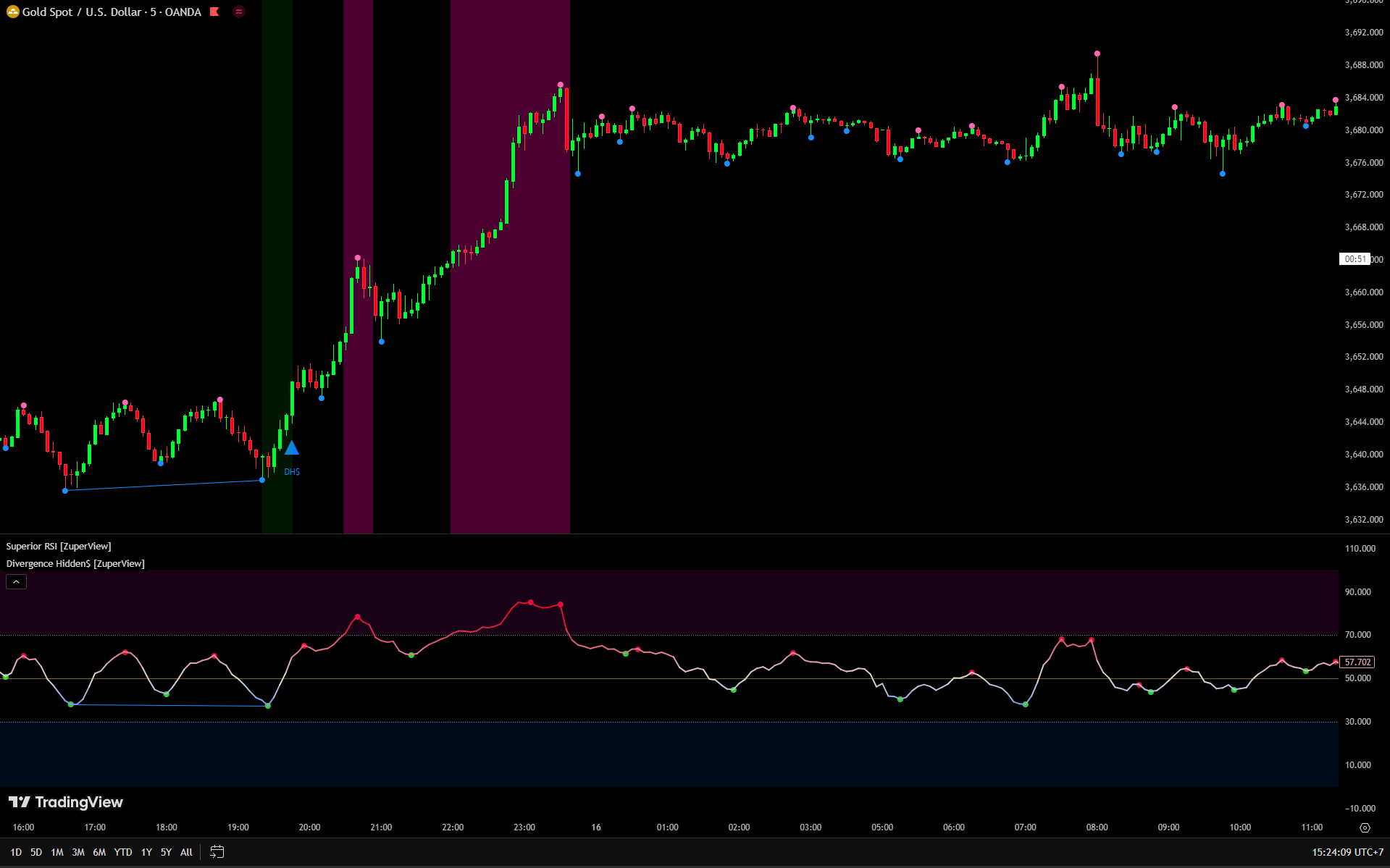The image size is (1390, 868).
Task: Click the red flag icon beside OANDA
Action: tap(214, 12)
